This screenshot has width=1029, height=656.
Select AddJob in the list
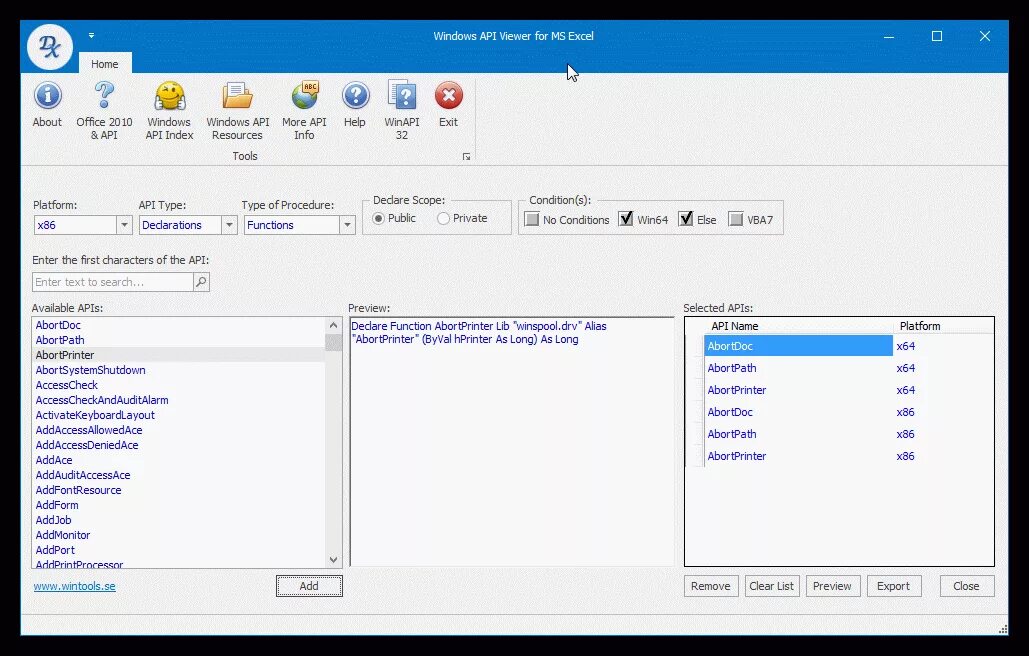coord(178,521)
